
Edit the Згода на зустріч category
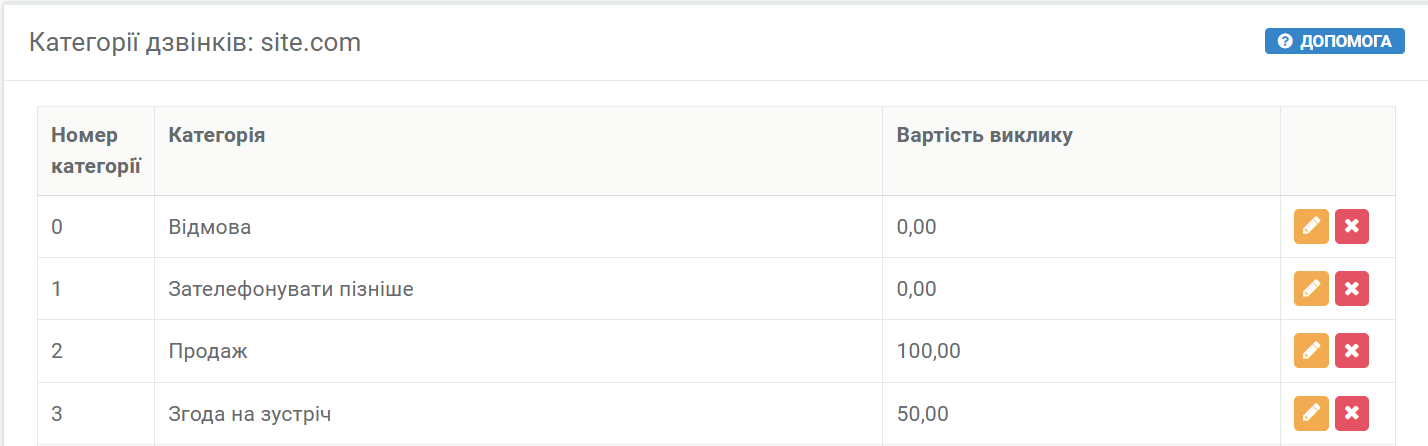pyautogui.click(x=1311, y=413)
